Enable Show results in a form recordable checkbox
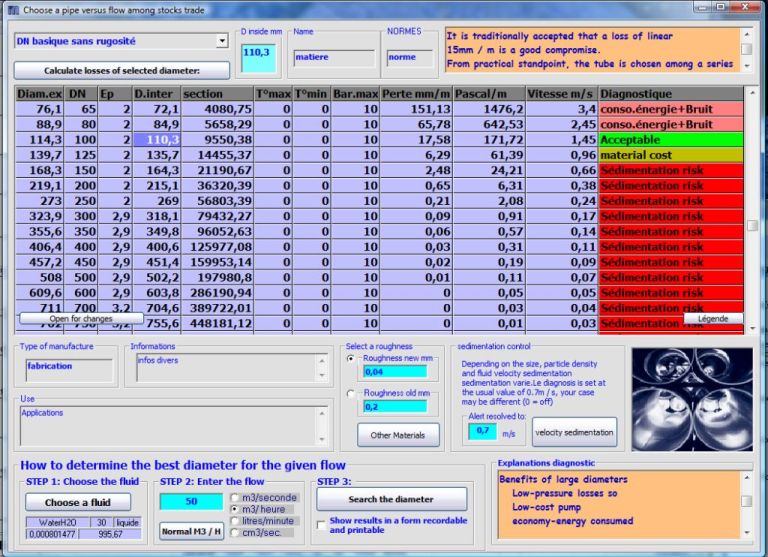The image size is (768, 557). tap(321, 525)
